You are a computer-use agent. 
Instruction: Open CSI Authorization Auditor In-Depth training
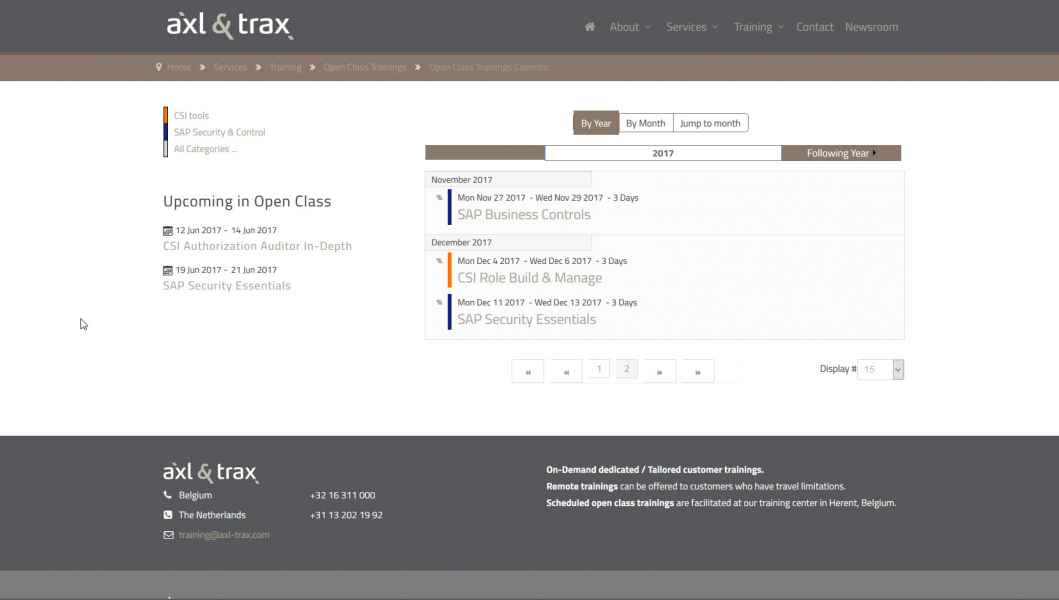[x=257, y=246]
